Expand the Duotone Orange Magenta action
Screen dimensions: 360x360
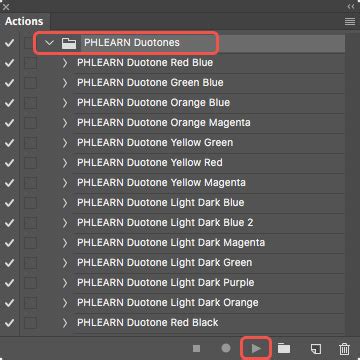(65, 123)
